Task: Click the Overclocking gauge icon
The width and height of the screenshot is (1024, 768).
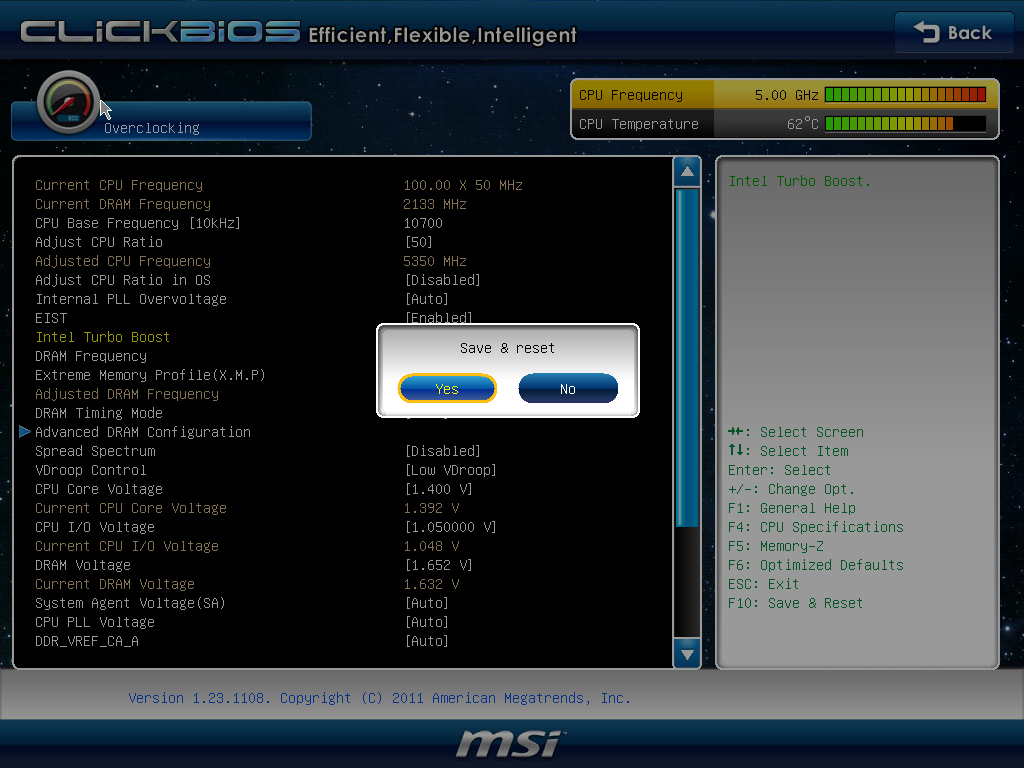Action: pos(68,103)
